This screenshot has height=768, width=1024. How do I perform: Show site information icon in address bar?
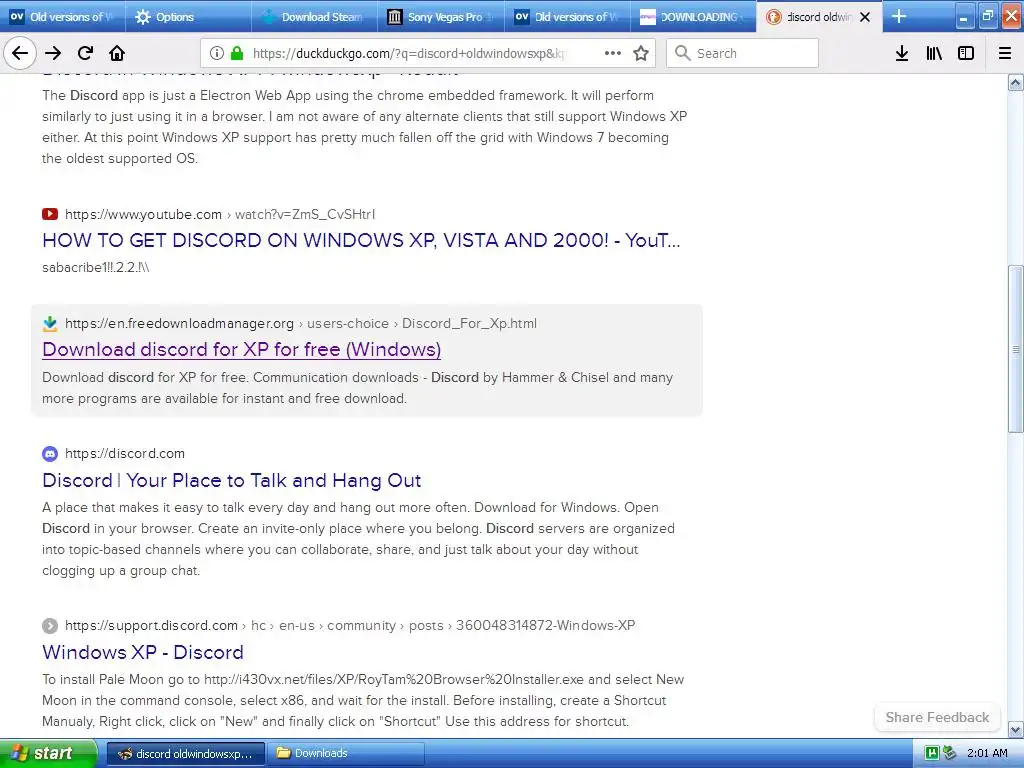pyautogui.click(x=217, y=53)
